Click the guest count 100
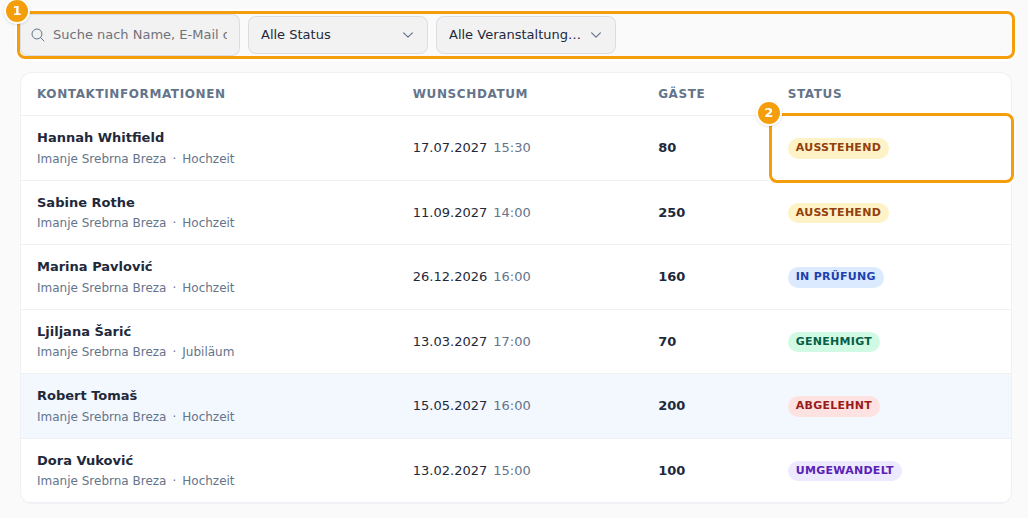Screen dimensions: 1028x518 [x=671, y=471]
